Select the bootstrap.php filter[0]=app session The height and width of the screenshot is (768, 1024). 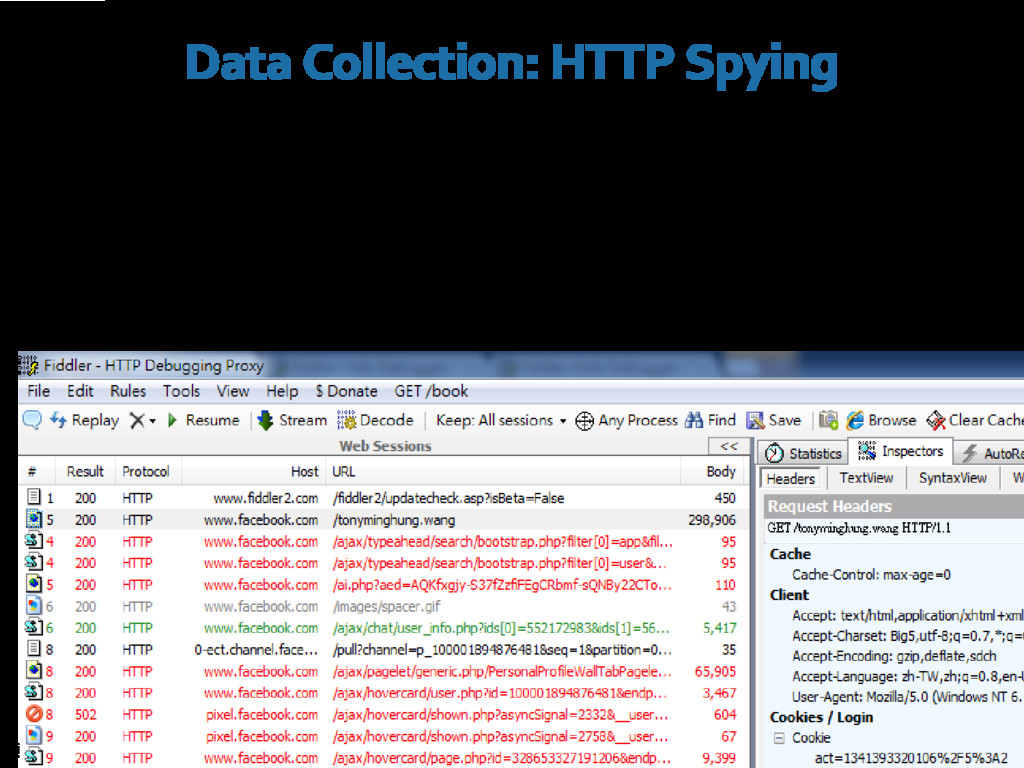pyautogui.click(x=385, y=541)
